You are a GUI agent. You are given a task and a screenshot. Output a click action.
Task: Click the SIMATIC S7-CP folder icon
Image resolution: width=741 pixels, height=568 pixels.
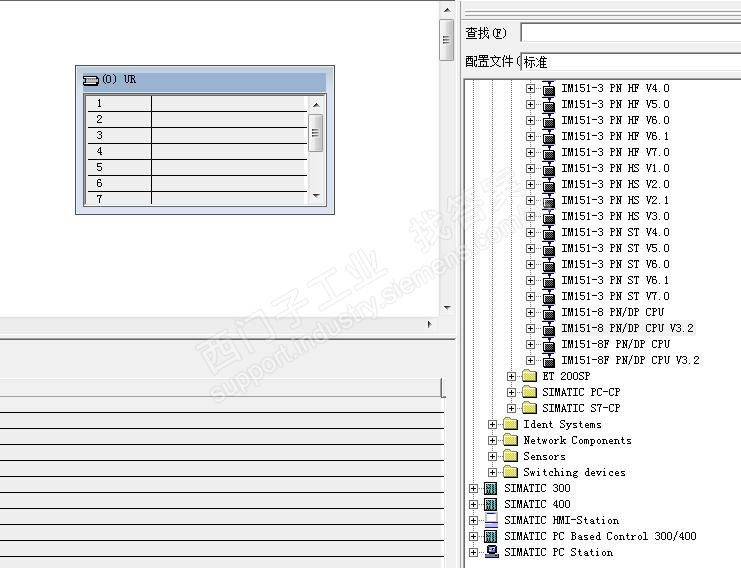[530, 408]
